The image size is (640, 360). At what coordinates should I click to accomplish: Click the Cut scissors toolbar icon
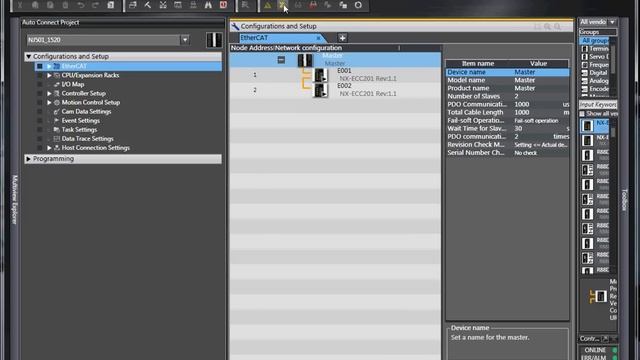click(20, 5)
